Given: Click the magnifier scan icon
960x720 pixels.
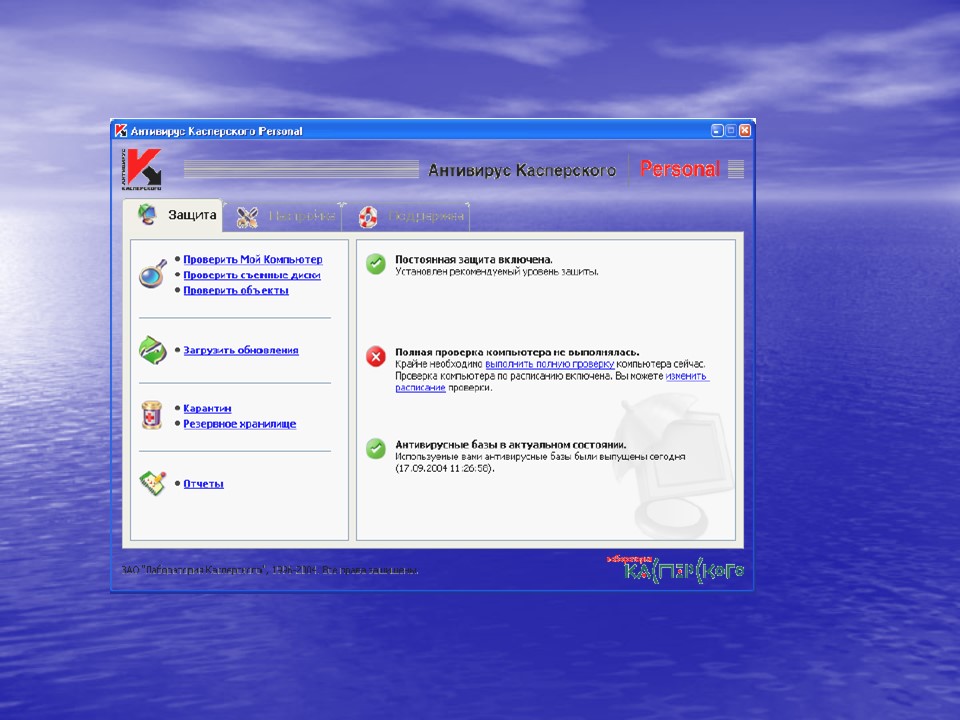Looking at the screenshot, I should point(151,274).
